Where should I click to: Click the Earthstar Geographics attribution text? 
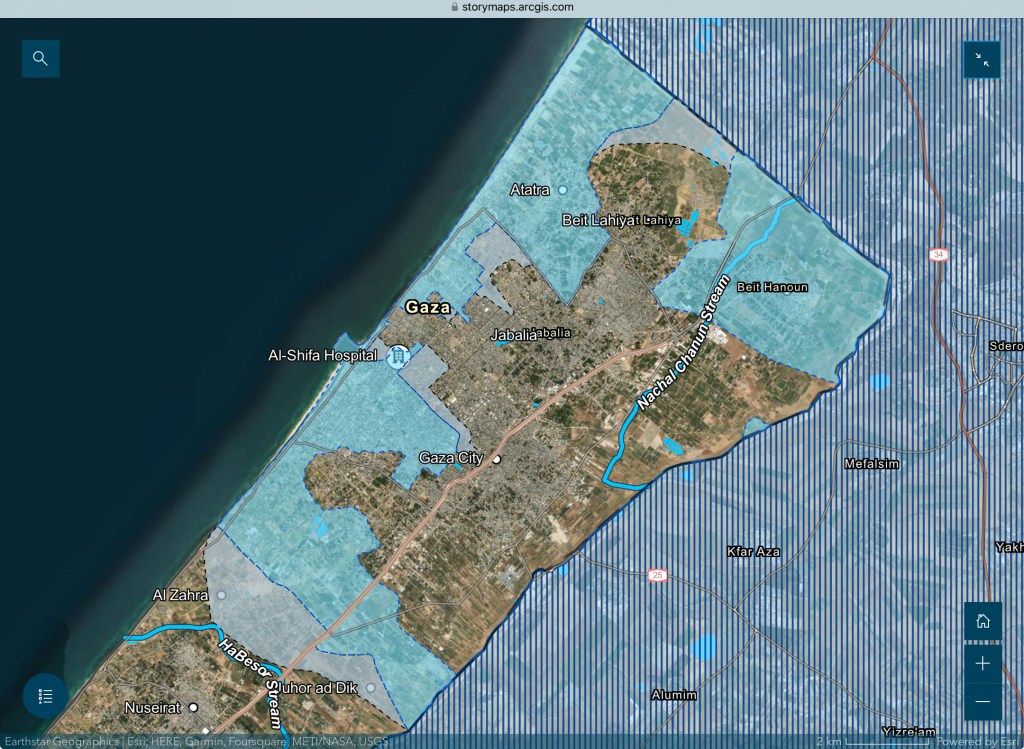(x=60, y=742)
